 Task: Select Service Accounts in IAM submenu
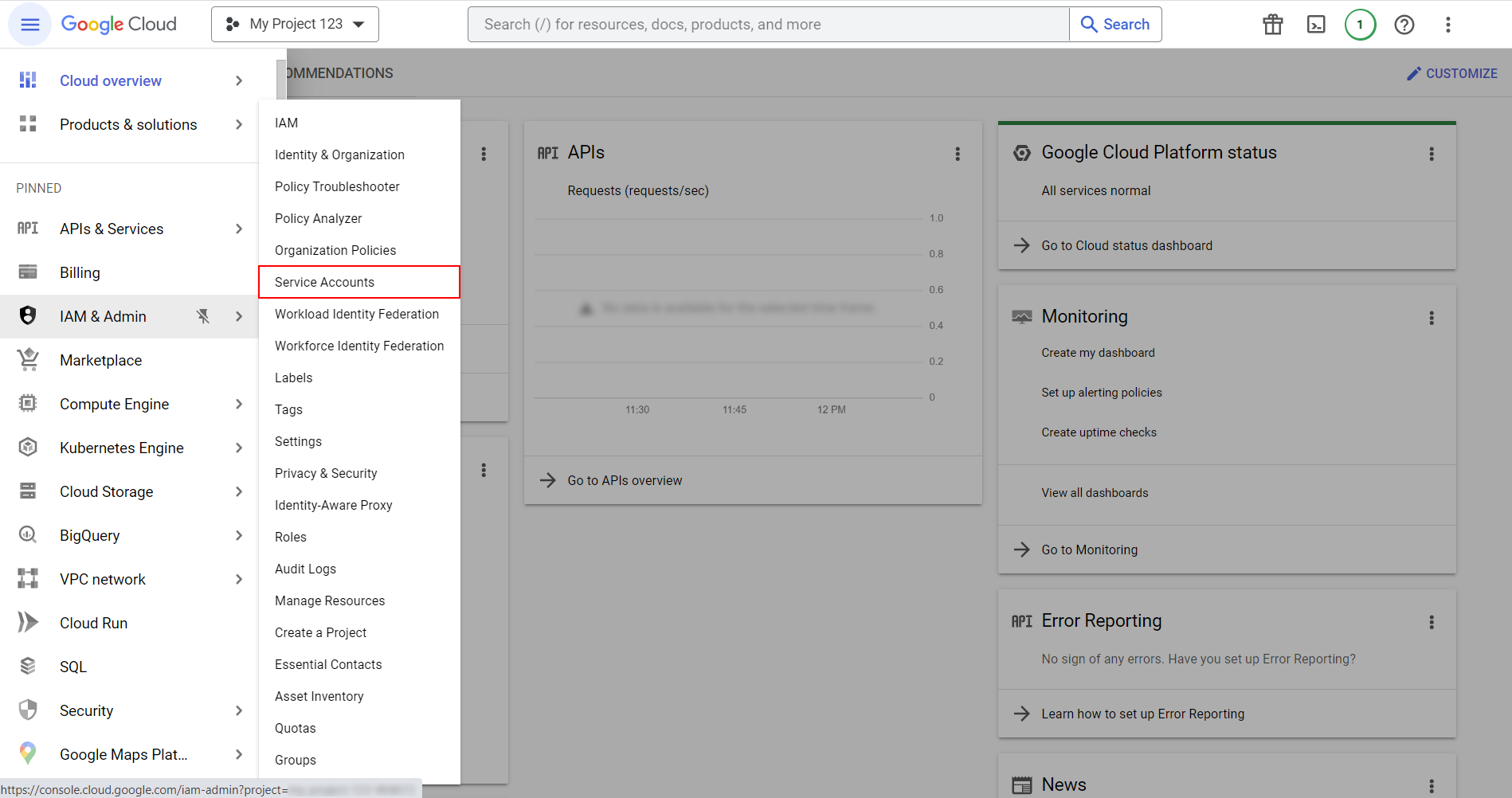(x=359, y=282)
